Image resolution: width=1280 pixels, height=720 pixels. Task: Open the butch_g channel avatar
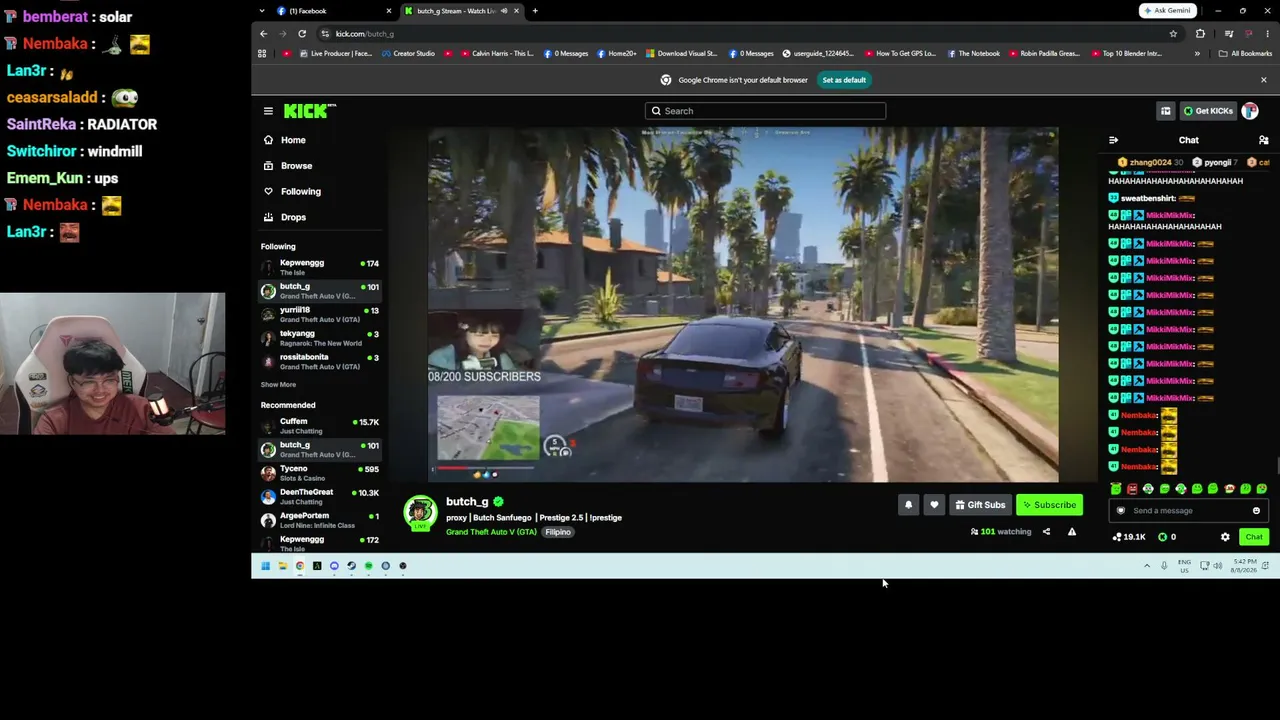(x=420, y=512)
